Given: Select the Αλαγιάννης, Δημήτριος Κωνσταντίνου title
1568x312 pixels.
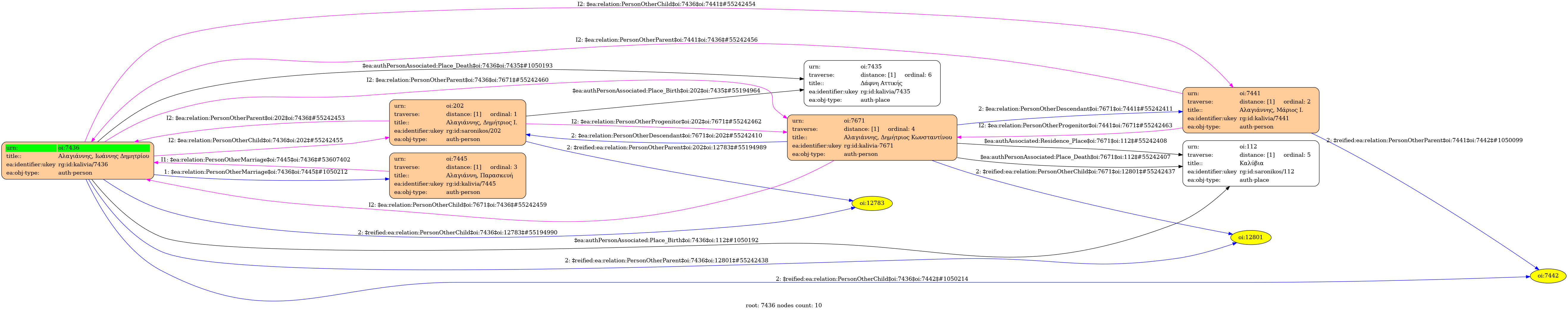Looking at the screenshot, I should 897,137.
